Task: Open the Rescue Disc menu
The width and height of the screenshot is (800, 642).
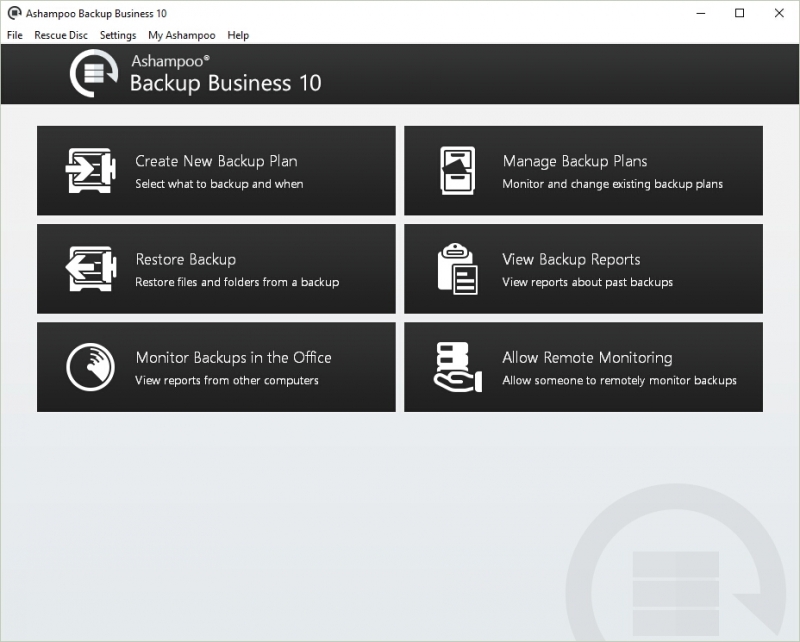Action: [61, 35]
